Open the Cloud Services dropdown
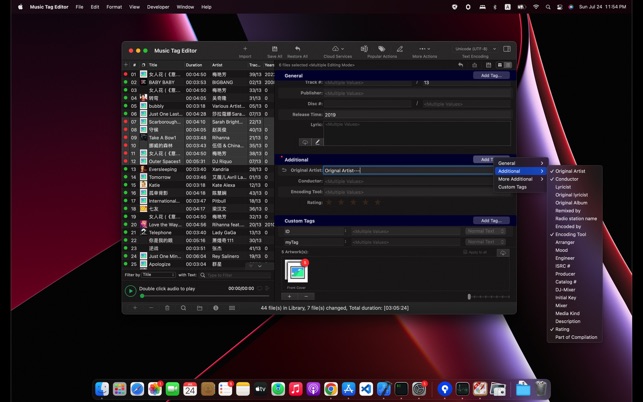Image resolution: width=643 pixels, height=402 pixels. pyautogui.click(x=338, y=49)
